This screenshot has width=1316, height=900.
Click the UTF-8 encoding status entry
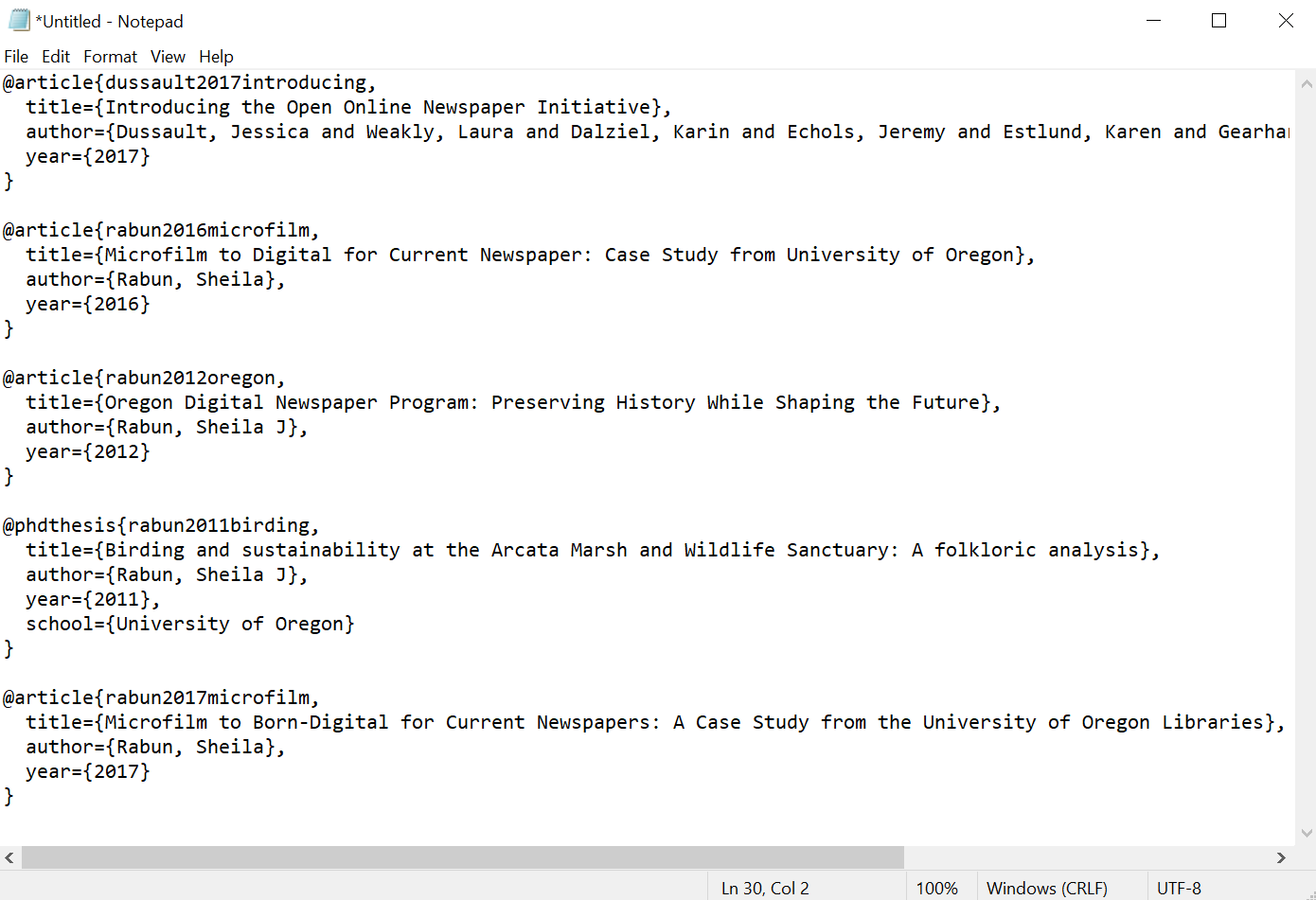pos(1179,888)
